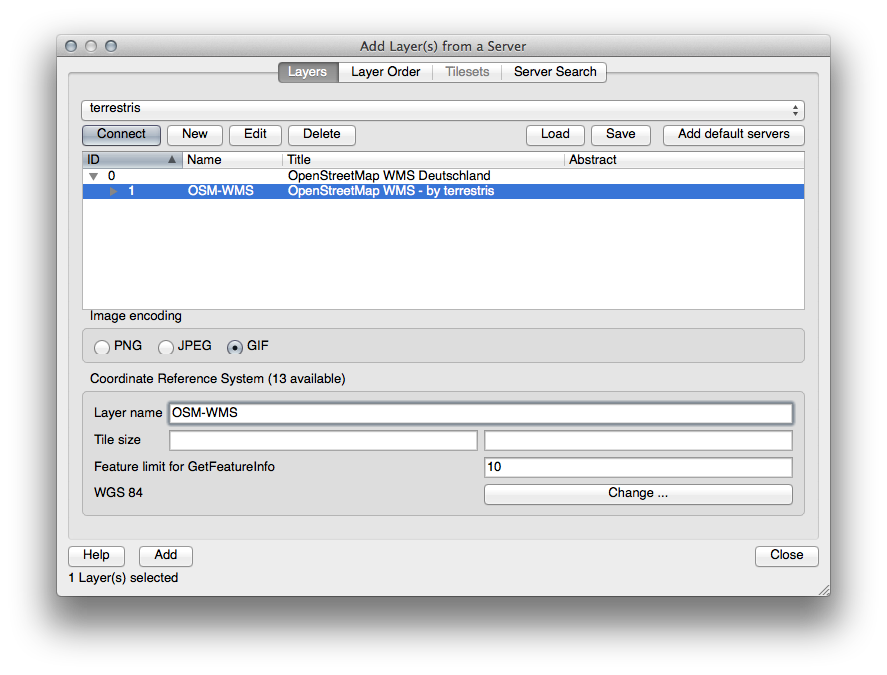Click Change to pick another CRS

click(637, 493)
